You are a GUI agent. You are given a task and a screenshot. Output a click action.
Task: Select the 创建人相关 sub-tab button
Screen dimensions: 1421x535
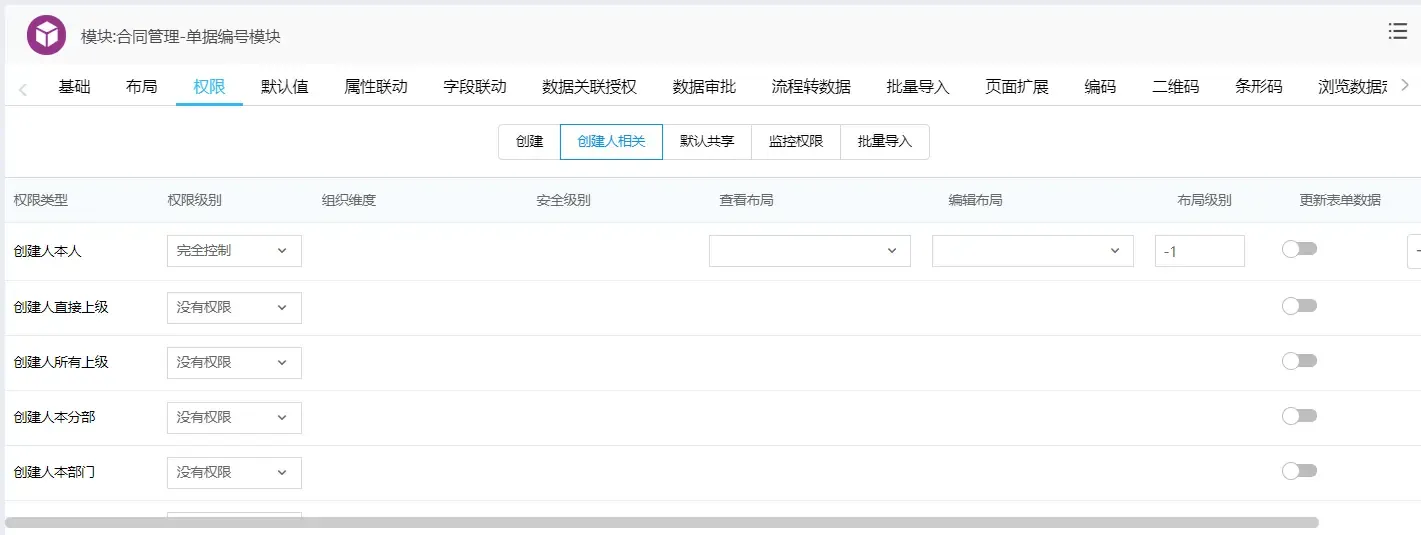611,142
